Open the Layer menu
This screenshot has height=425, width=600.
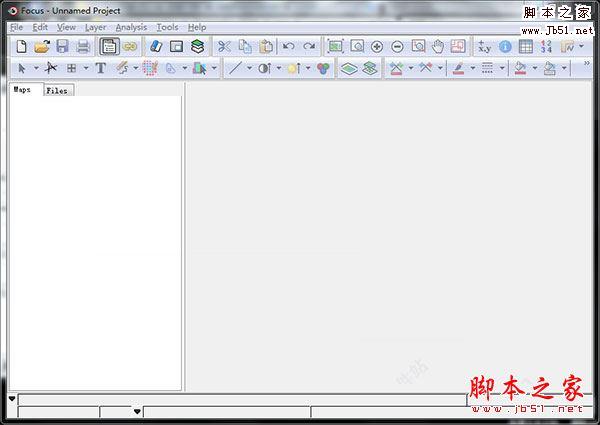click(95, 27)
